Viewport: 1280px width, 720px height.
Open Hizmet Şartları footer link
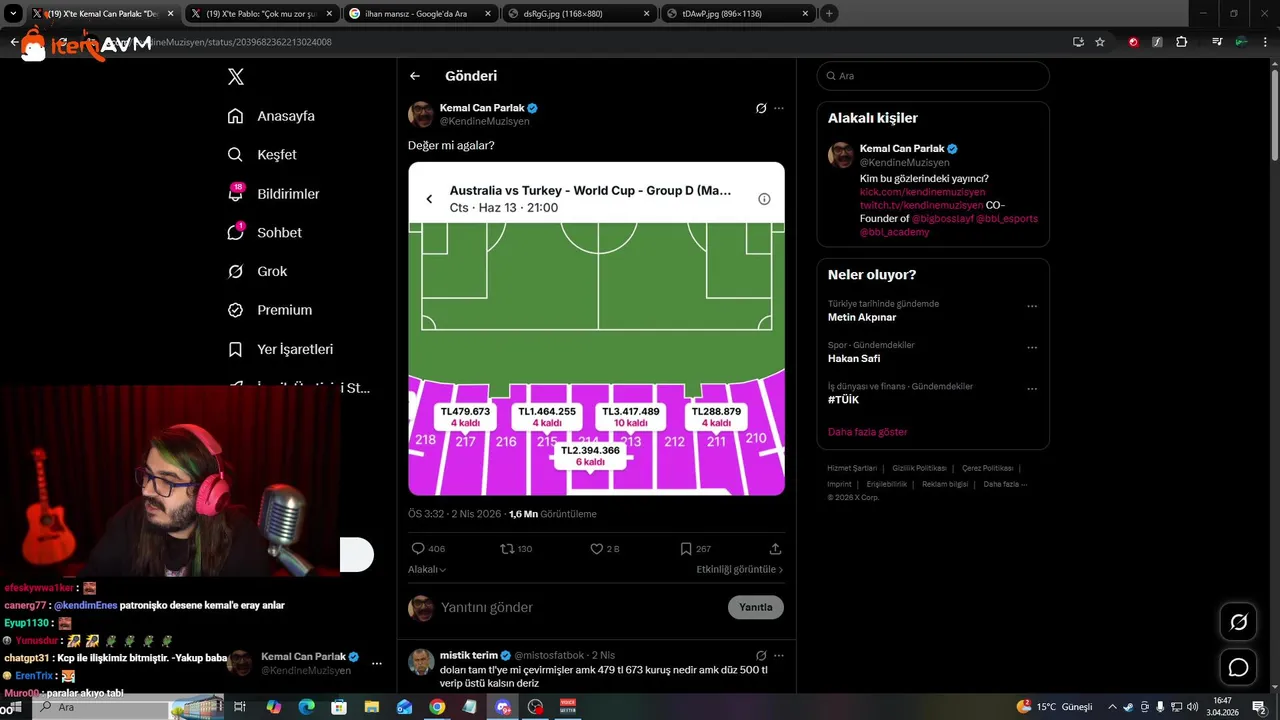(x=852, y=468)
